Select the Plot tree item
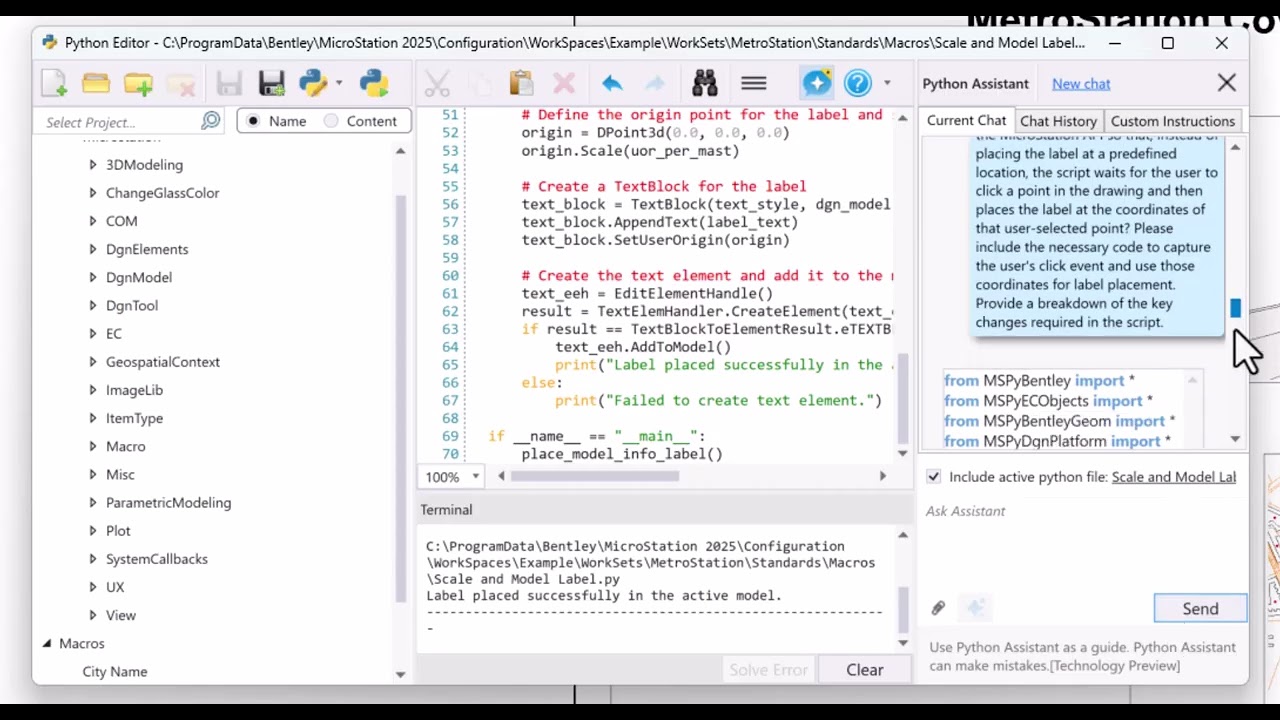Viewport: 1280px width, 720px height. pos(118,530)
